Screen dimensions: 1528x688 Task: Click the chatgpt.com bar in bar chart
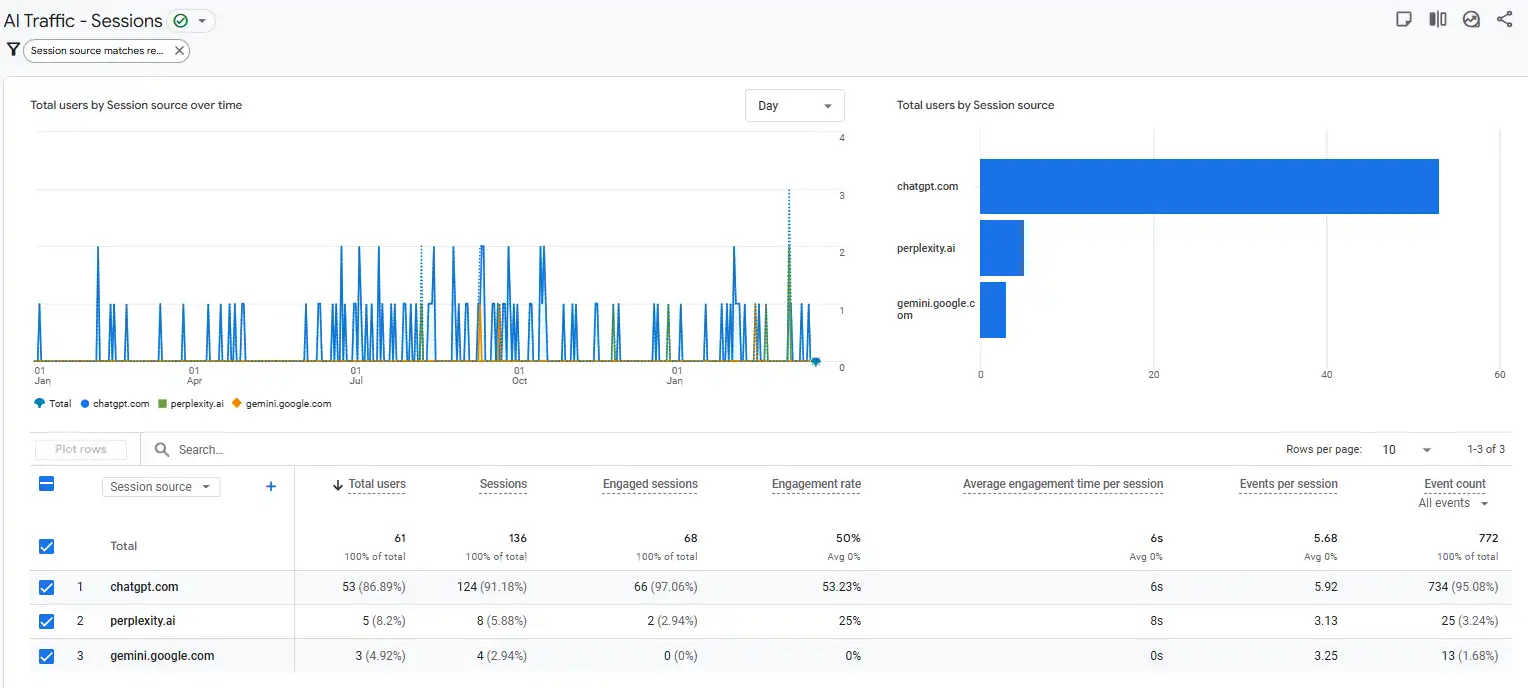(1209, 186)
